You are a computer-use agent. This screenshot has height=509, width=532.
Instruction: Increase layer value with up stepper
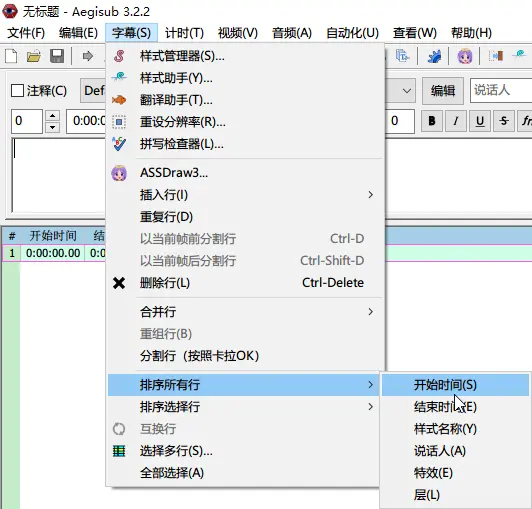[x=52, y=115]
